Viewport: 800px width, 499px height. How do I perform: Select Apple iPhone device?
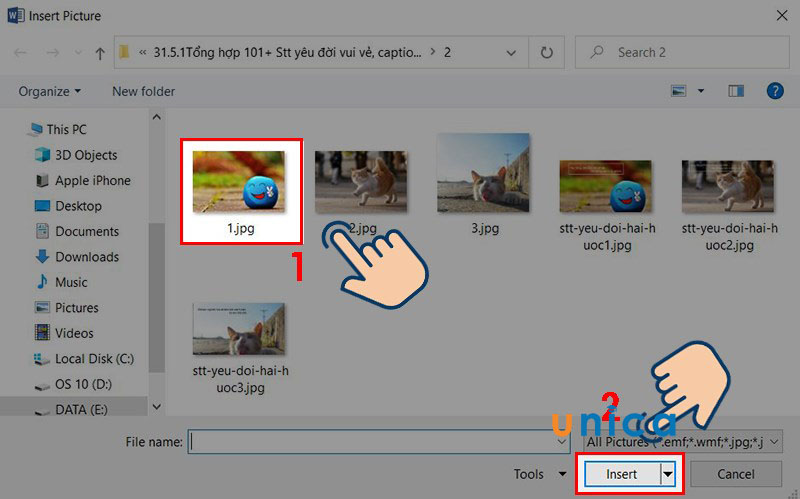(84, 181)
